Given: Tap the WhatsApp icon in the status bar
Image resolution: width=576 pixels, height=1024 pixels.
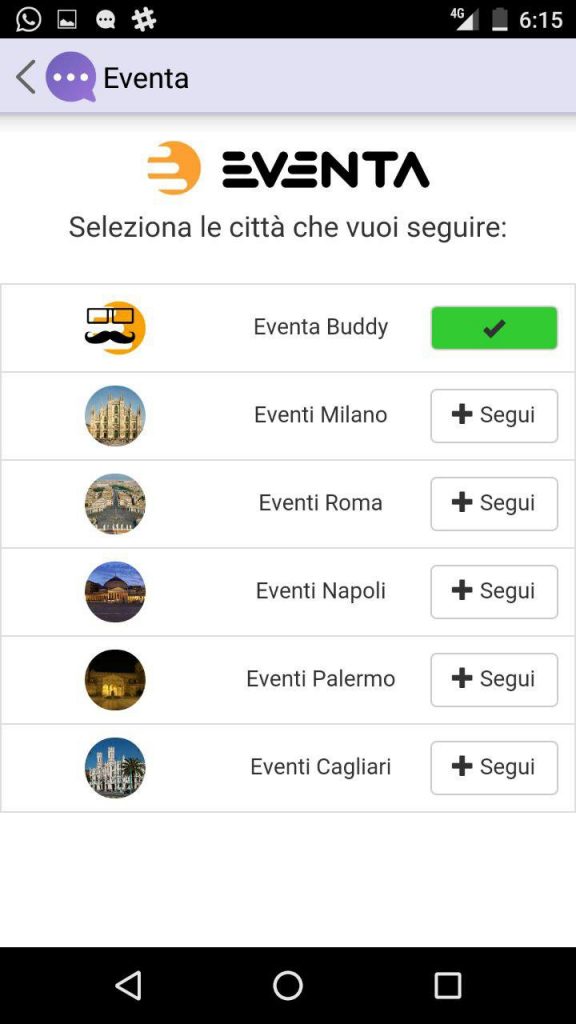Looking at the screenshot, I should [24, 18].
